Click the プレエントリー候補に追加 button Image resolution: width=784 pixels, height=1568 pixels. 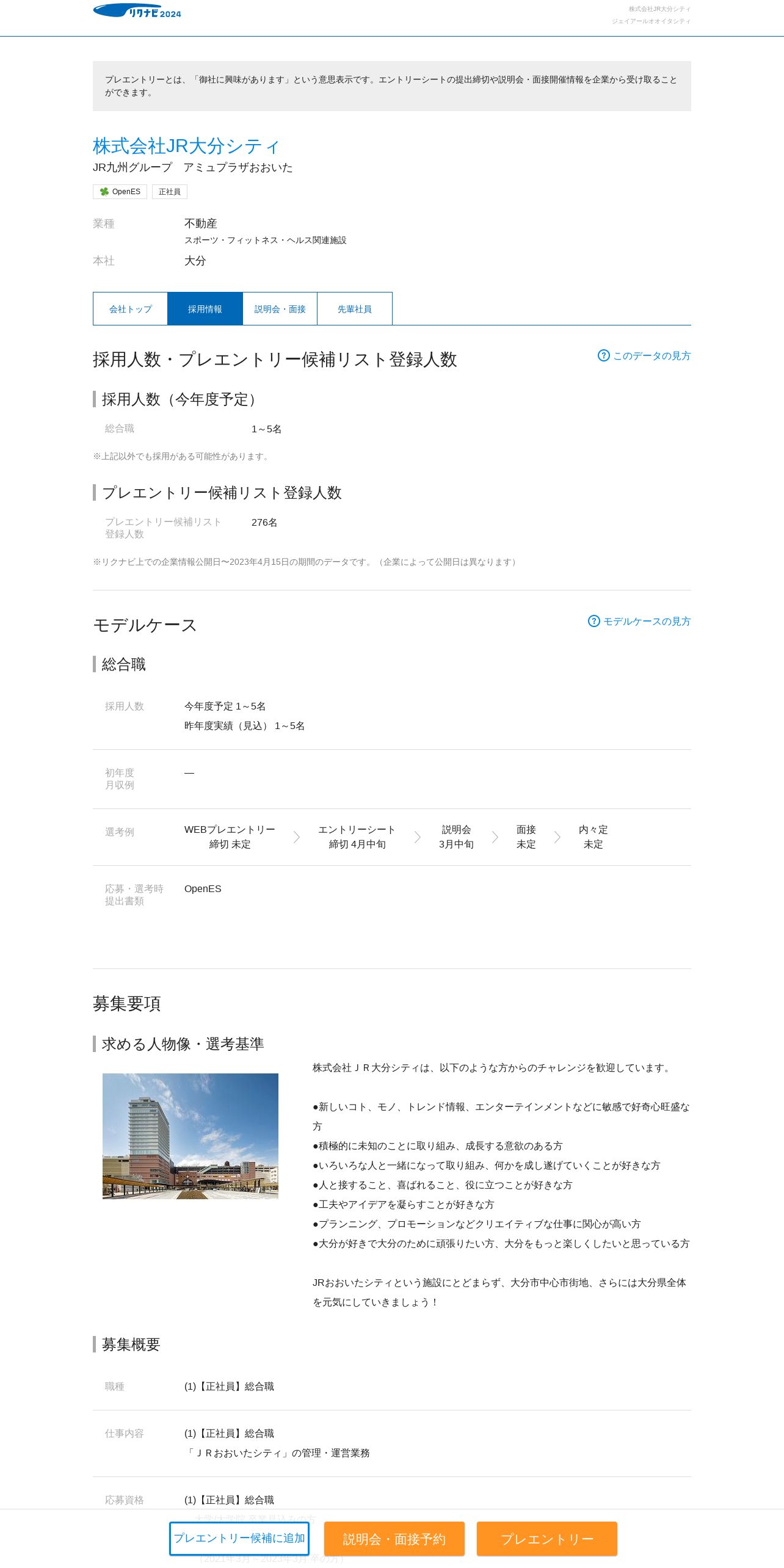pos(239,1539)
